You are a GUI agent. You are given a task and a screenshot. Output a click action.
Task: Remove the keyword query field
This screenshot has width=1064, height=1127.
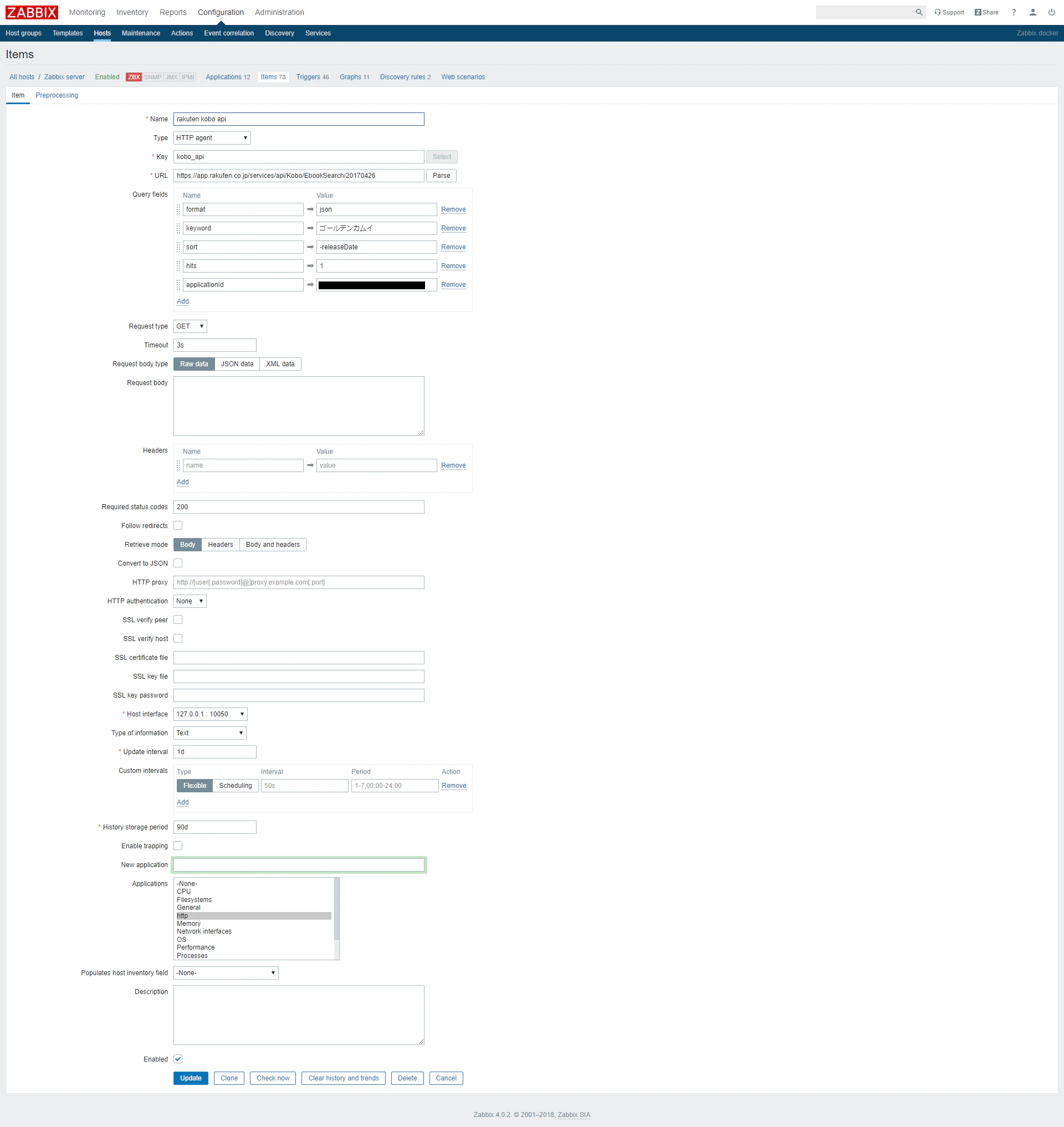click(454, 228)
